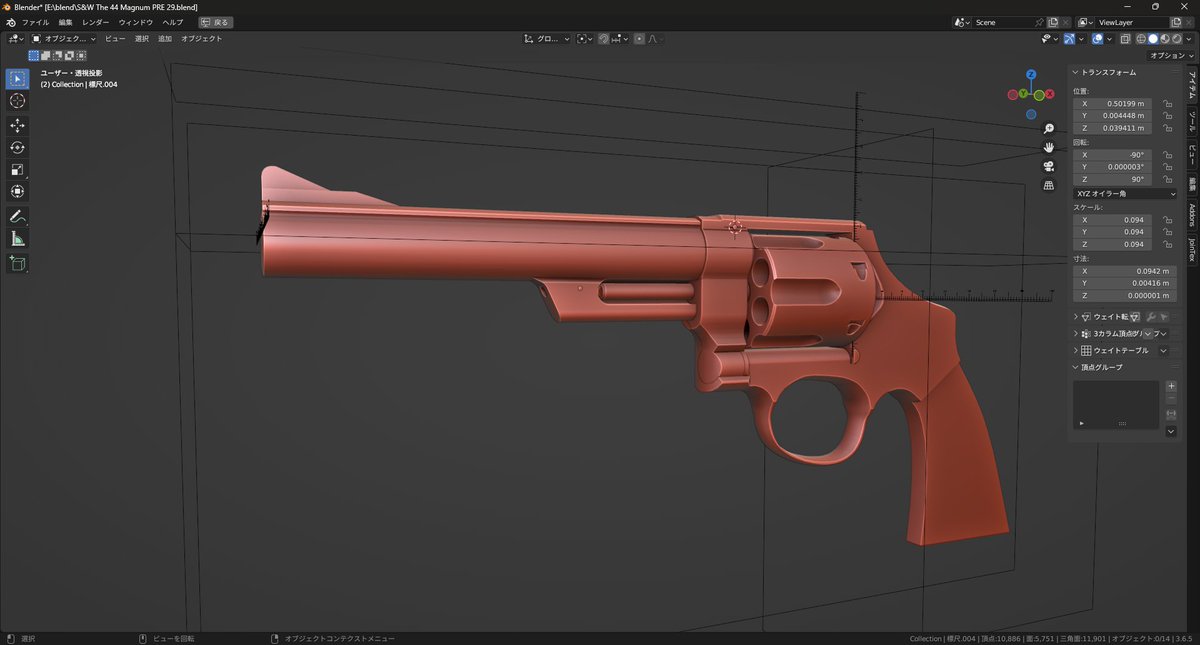The width and height of the screenshot is (1200, 645).
Task: Switch to the Addons sidebar tab
Action: (x=1192, y=215)
